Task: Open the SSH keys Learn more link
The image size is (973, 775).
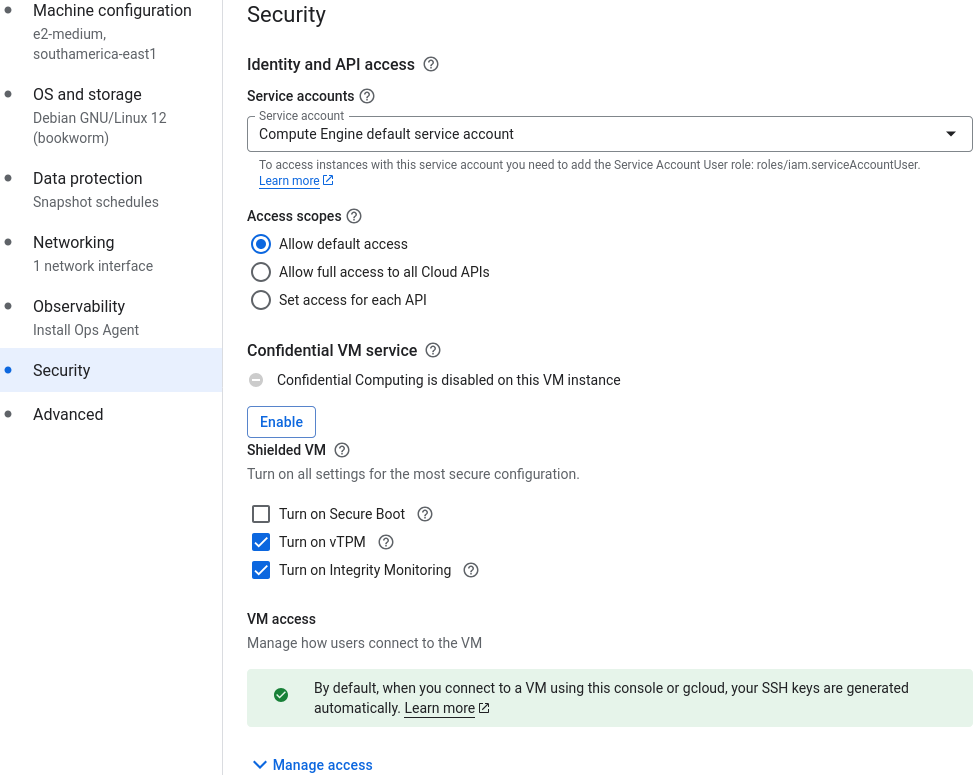Action: coord(440,708)
